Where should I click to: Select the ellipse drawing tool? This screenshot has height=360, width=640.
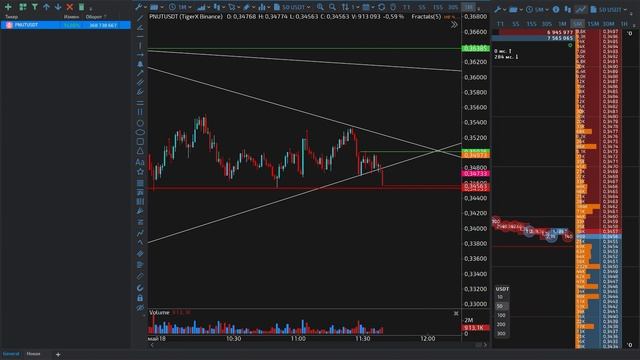(140, 132)
